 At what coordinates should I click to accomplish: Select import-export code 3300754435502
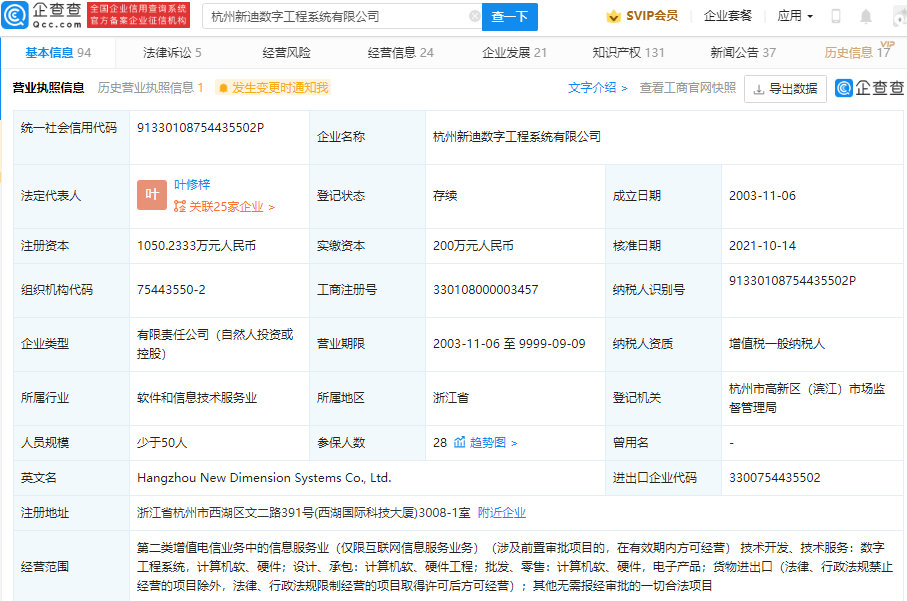(x=775, y=478)
